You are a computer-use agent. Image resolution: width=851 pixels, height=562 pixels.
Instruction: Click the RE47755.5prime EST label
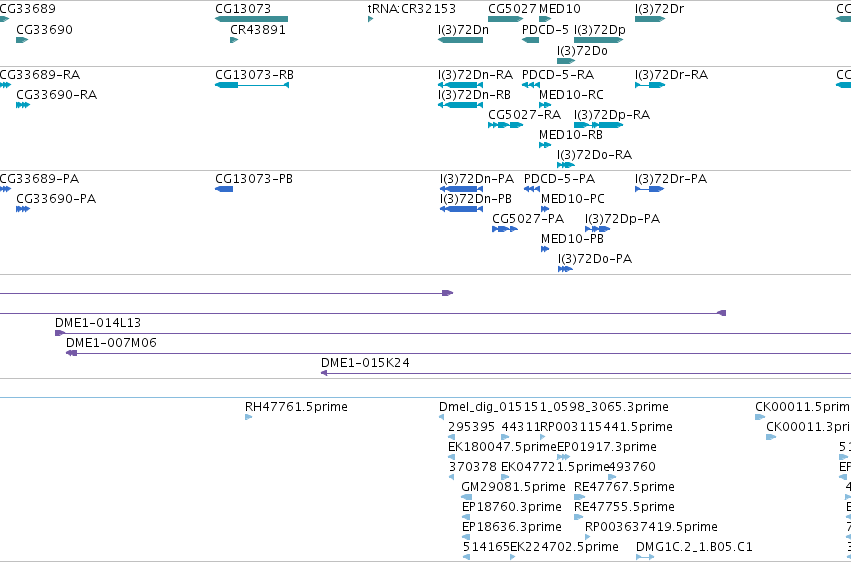tap(624, 508)
